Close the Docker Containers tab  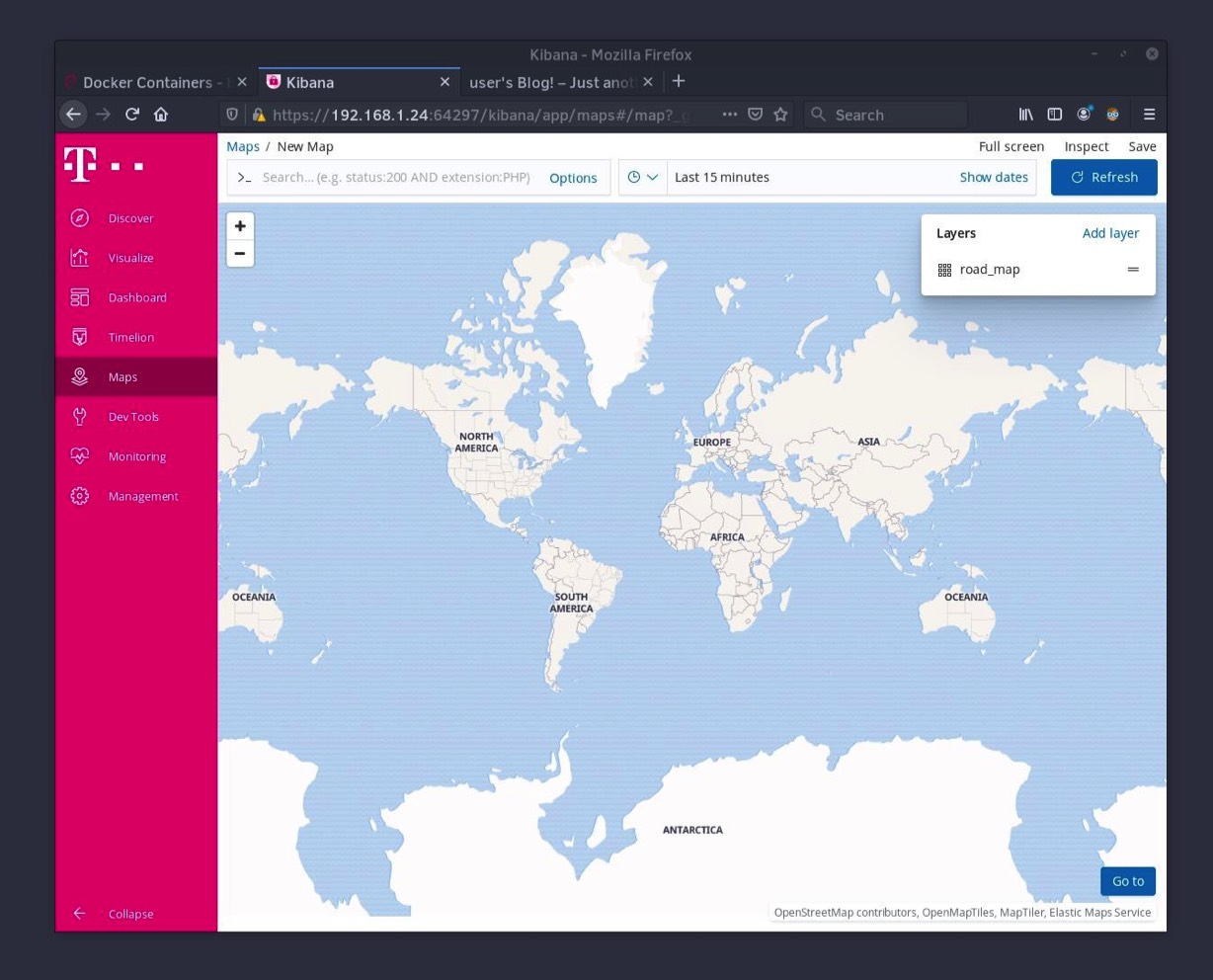(x=242, y=82)
